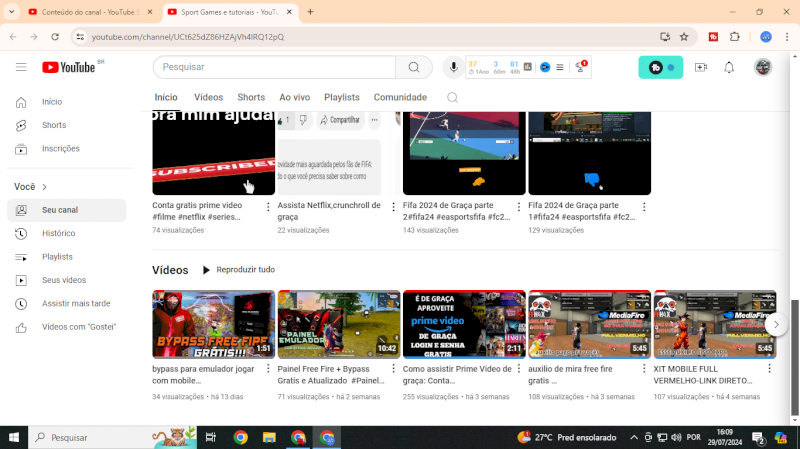Click 'Reproduzir tudo' to play all videos
The width and height of the screenshot is (800, 449).
pyautogui.click(x=238, y=270)
